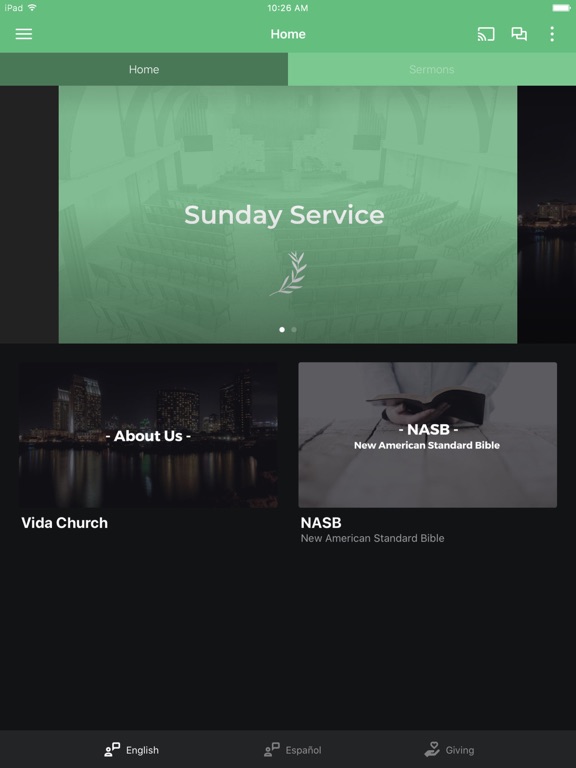Viewport: 576px width, 768px height.
Task: Open the hamburger menu
Action: [x=24, y=34]
